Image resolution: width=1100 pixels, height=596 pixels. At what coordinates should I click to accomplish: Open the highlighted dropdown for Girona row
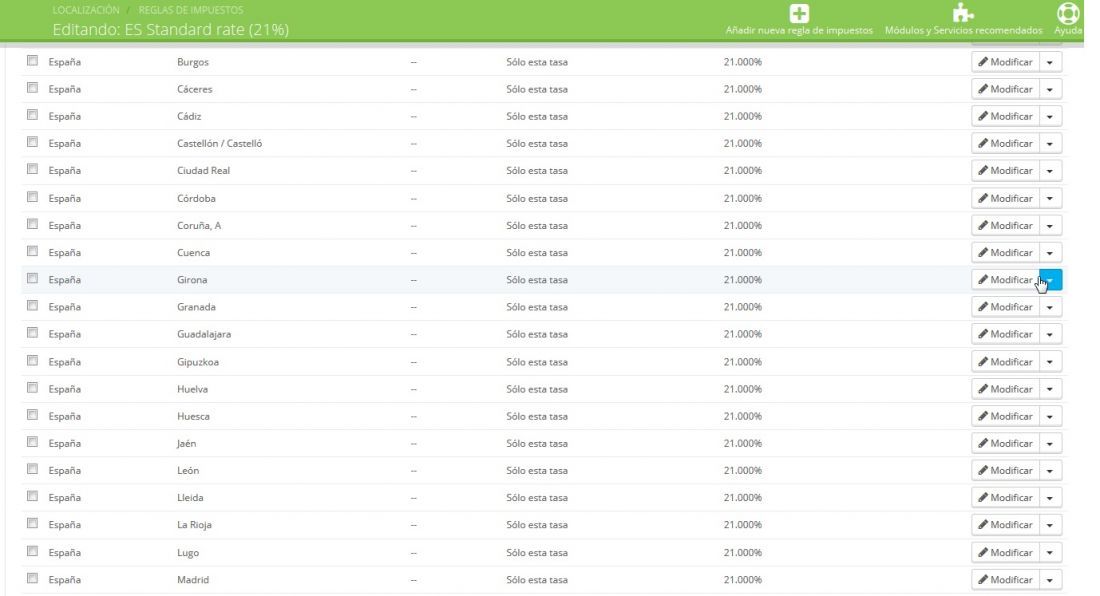tap(1050, 280)
